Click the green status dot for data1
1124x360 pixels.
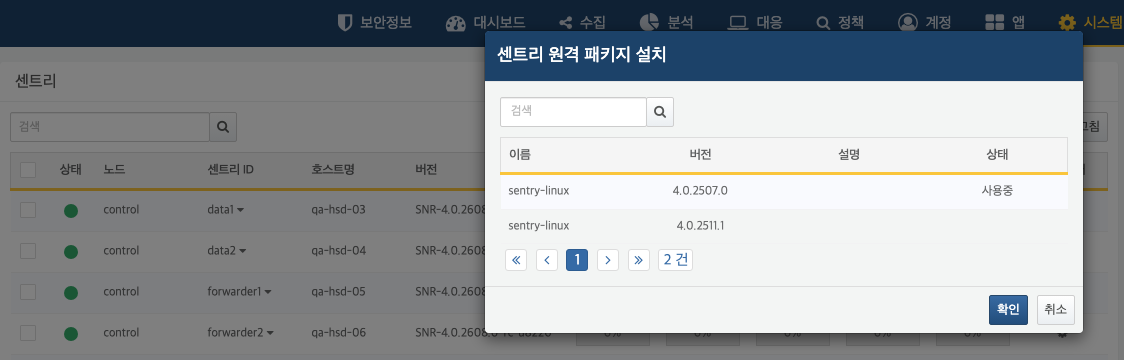(x=70, y=211)
